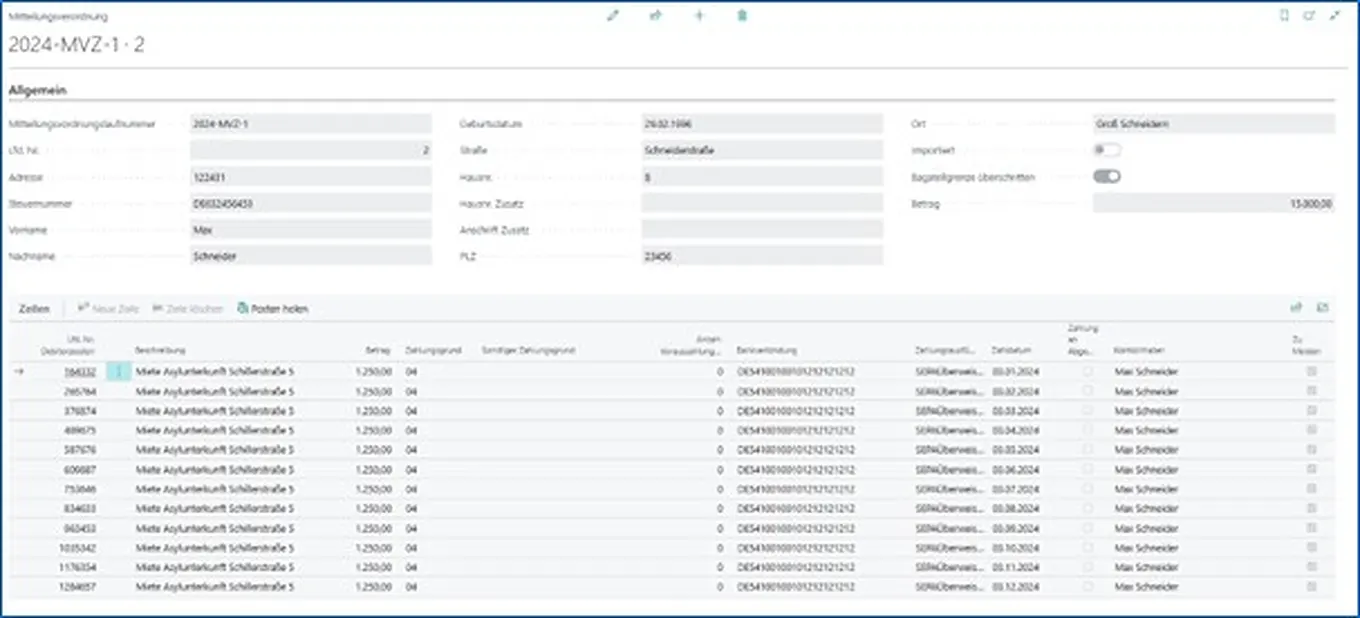Screen dimensions: 1360x618
Task: Click Neue Zeile action
Action: pos(108,309)
